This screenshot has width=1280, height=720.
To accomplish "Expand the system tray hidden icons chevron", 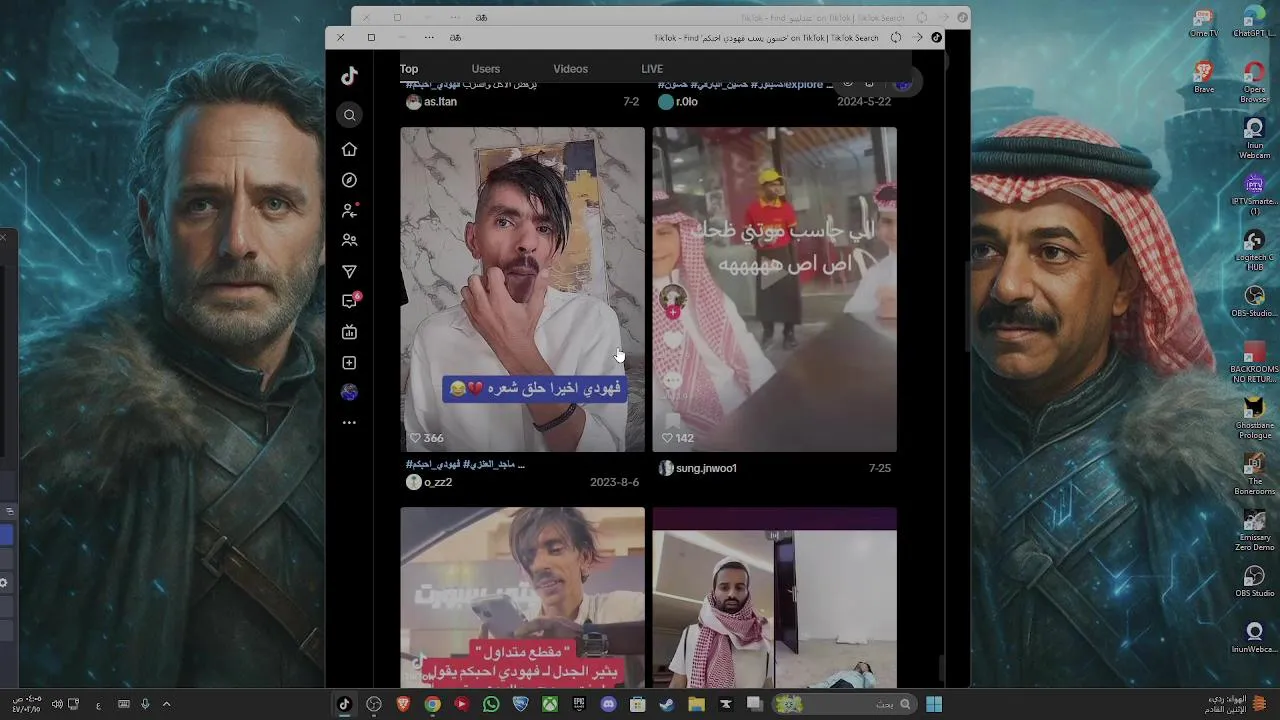I will point(166,704).
